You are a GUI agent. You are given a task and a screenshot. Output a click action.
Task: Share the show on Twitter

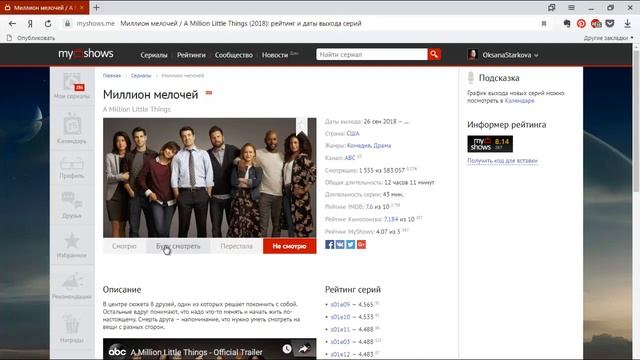[351, 244]
